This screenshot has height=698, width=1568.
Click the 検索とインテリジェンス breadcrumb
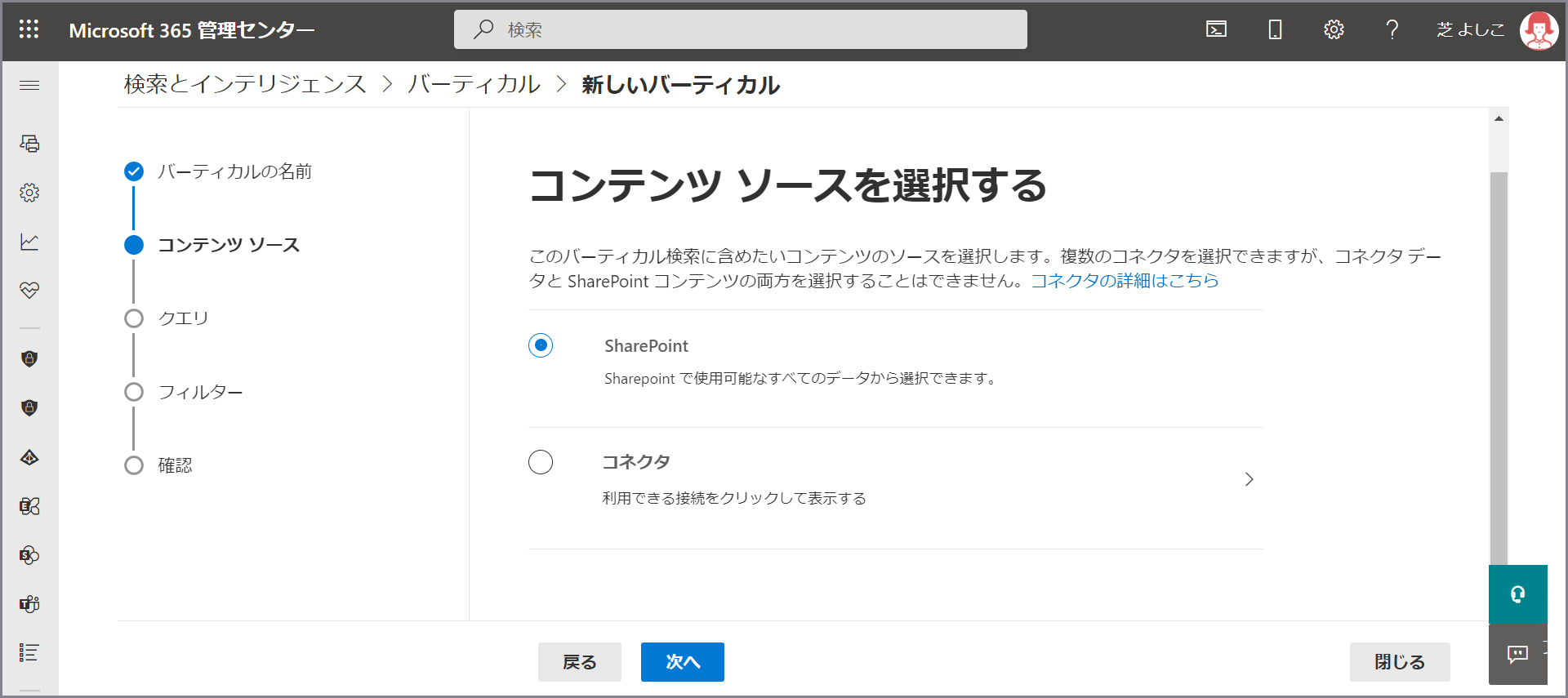coord(245,85)
